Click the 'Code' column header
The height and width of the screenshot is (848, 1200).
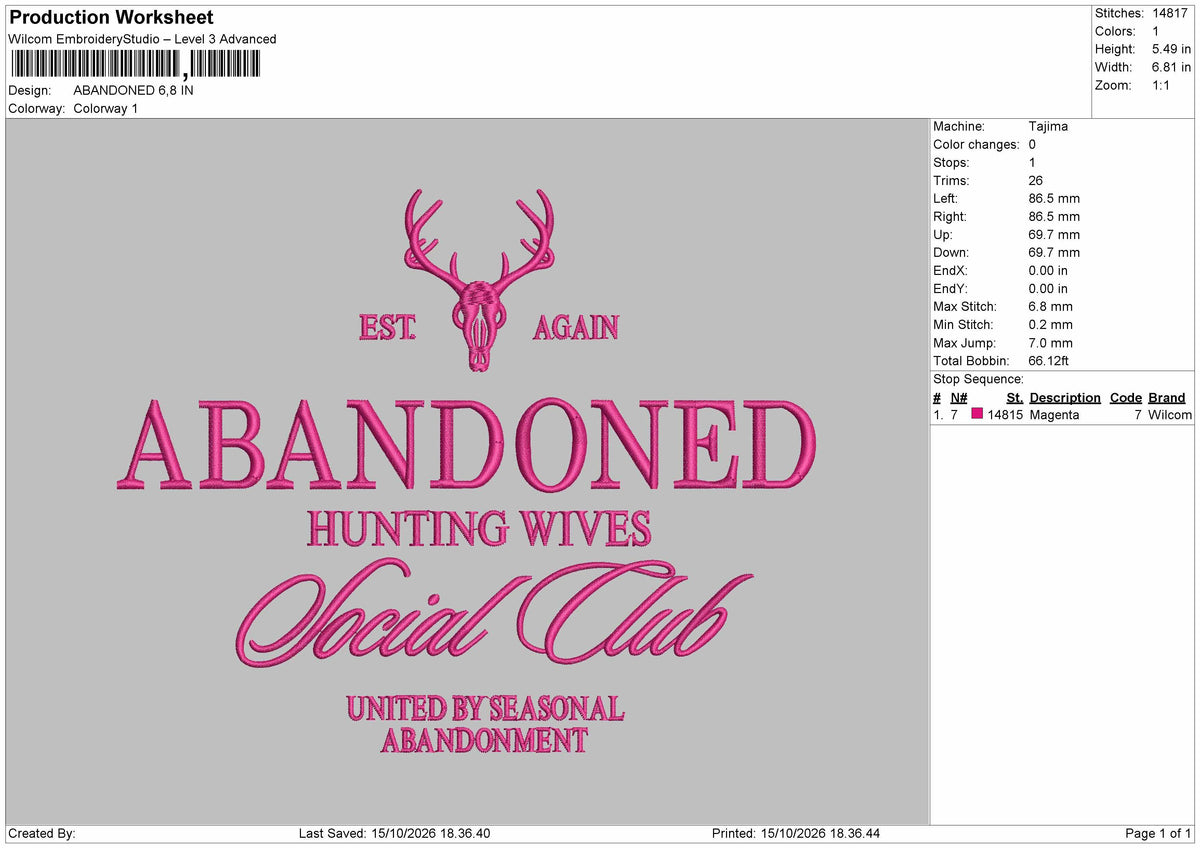click(1126, 397)
